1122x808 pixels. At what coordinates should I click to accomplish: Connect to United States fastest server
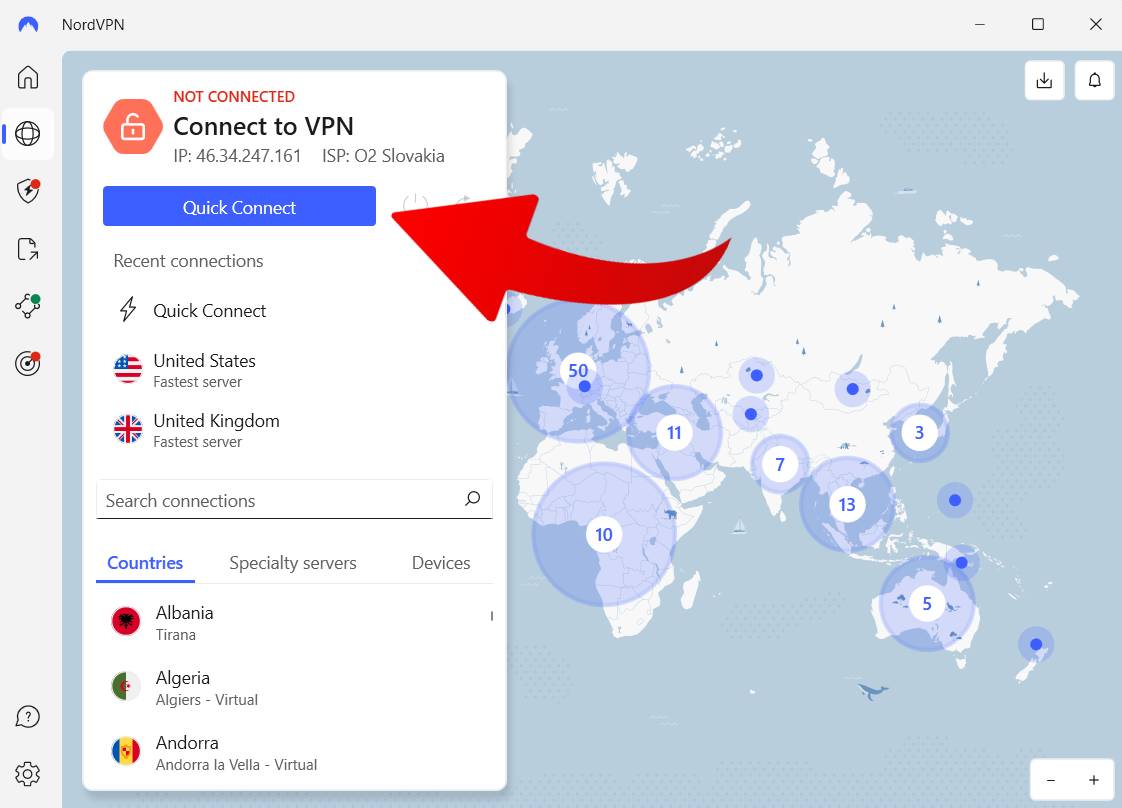tap(295, 370)
